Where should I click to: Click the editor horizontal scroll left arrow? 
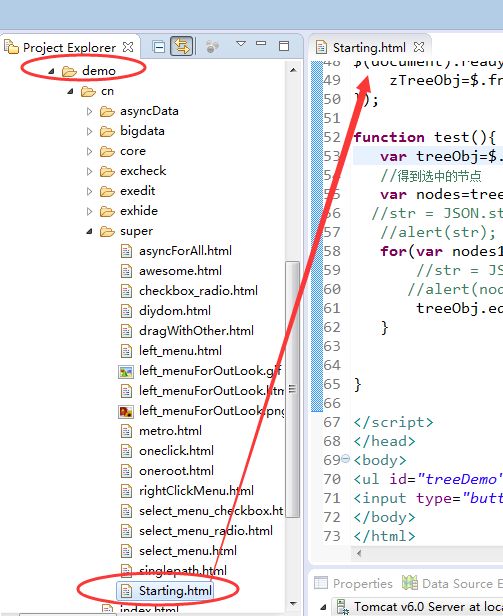click(358, 554)
